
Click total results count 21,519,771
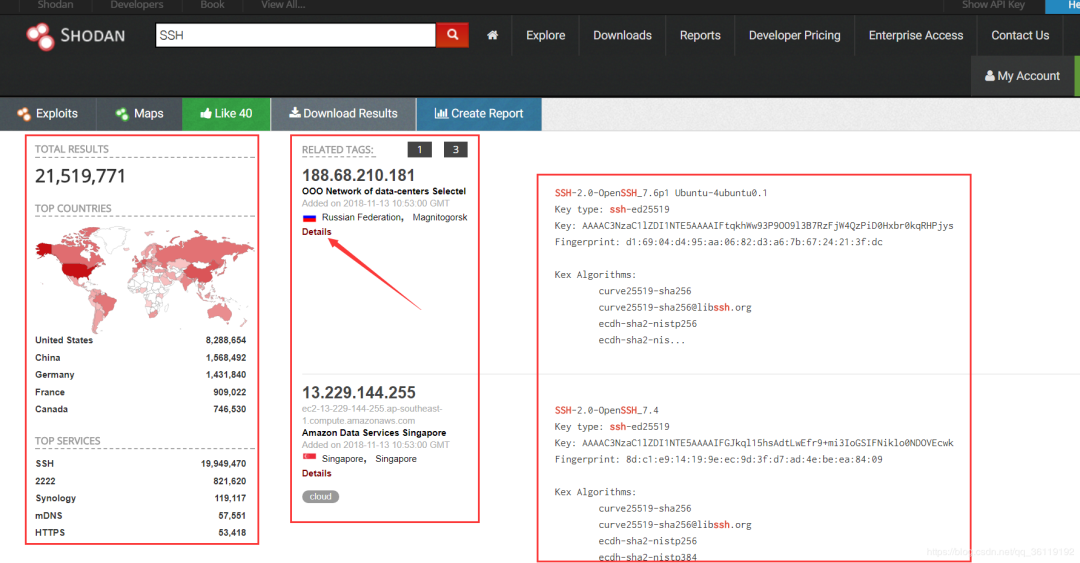click(80, 176)
